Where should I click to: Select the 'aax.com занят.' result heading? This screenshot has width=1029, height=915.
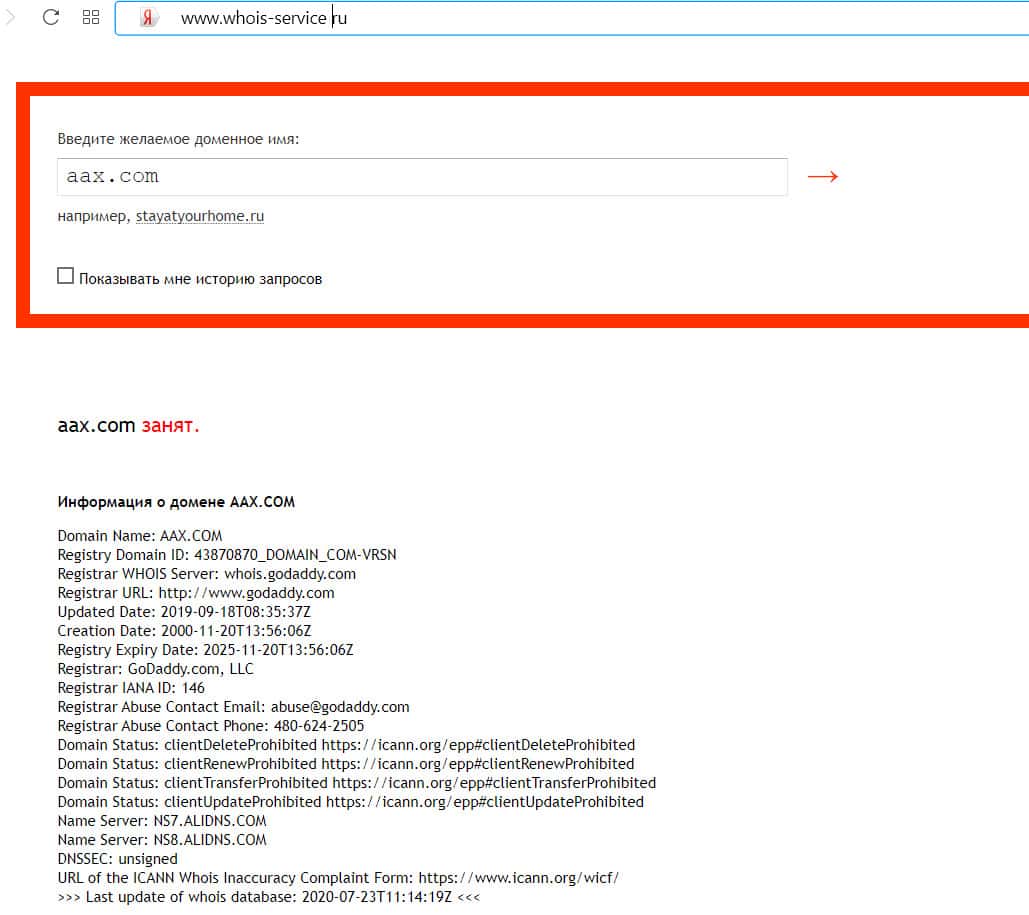(129, 425)
